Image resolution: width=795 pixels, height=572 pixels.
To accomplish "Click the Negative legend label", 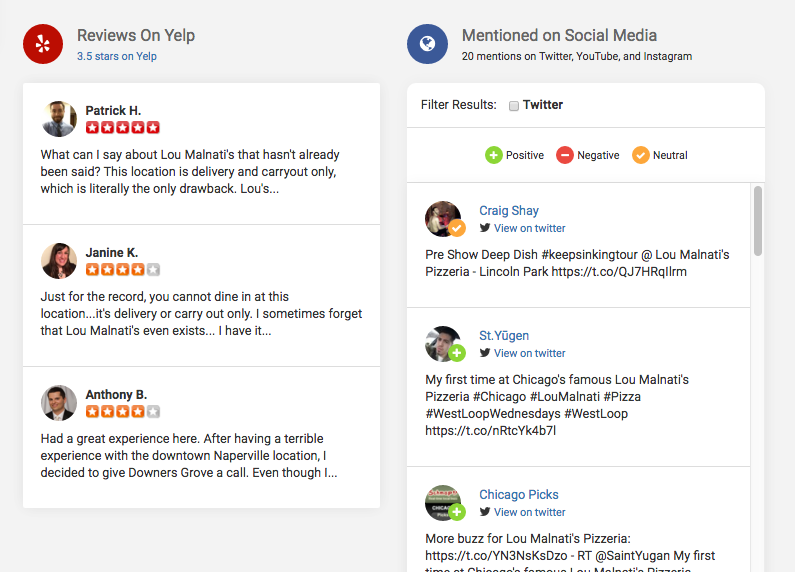I will [x=598, y=155].
